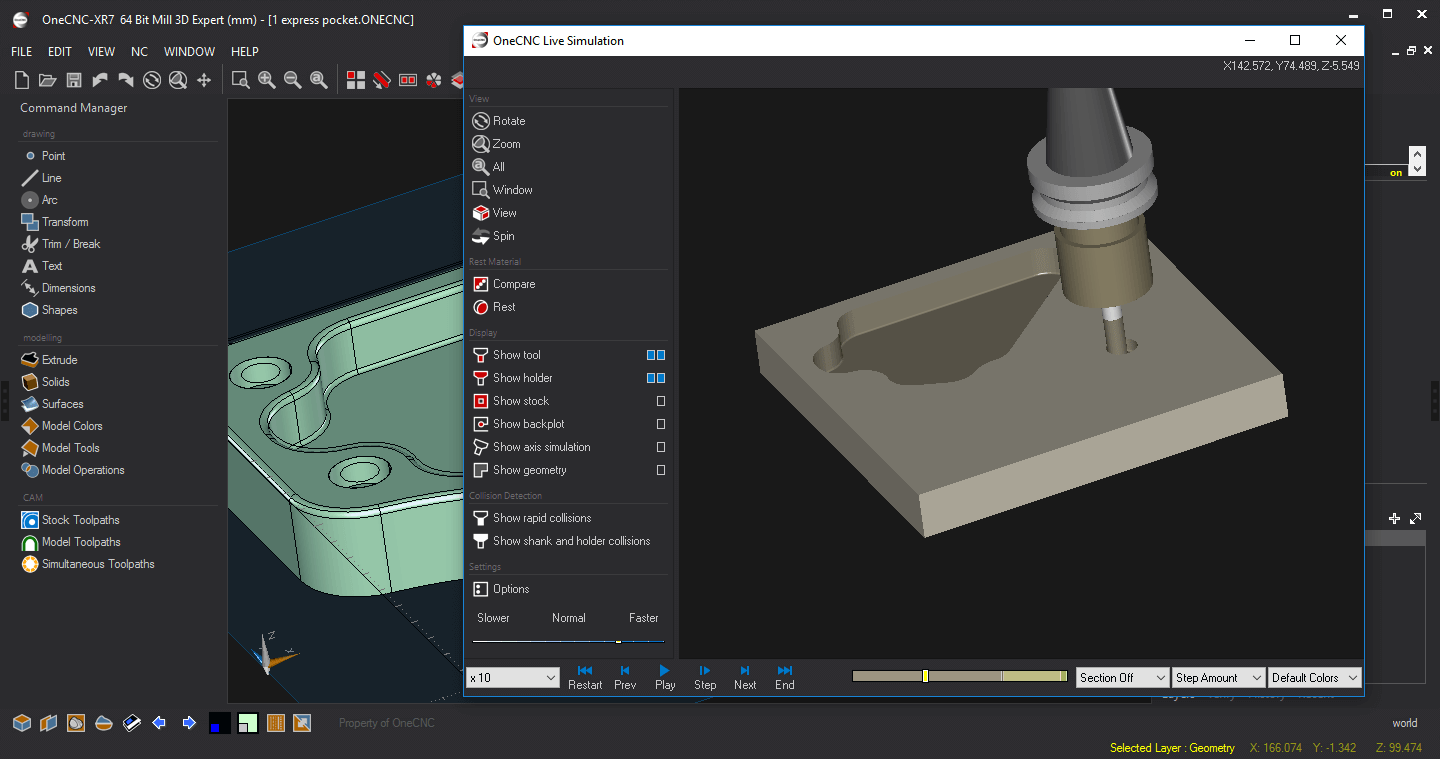Click Spin view in Live Simulation
This screenshot has height=759, width=1440.
click(494, 236)
